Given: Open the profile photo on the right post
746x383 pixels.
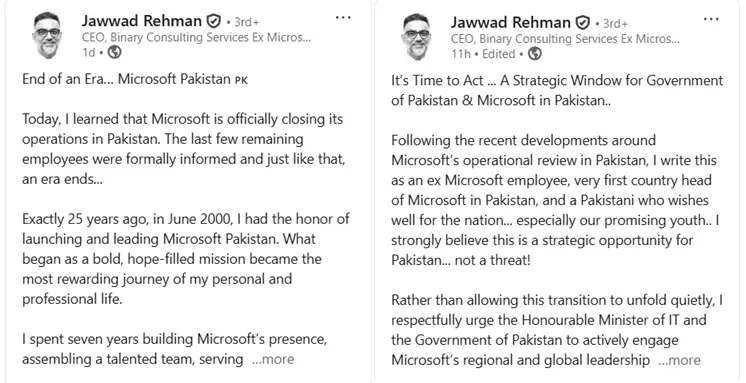Looking at the screenshot, I should coord(416,37).
